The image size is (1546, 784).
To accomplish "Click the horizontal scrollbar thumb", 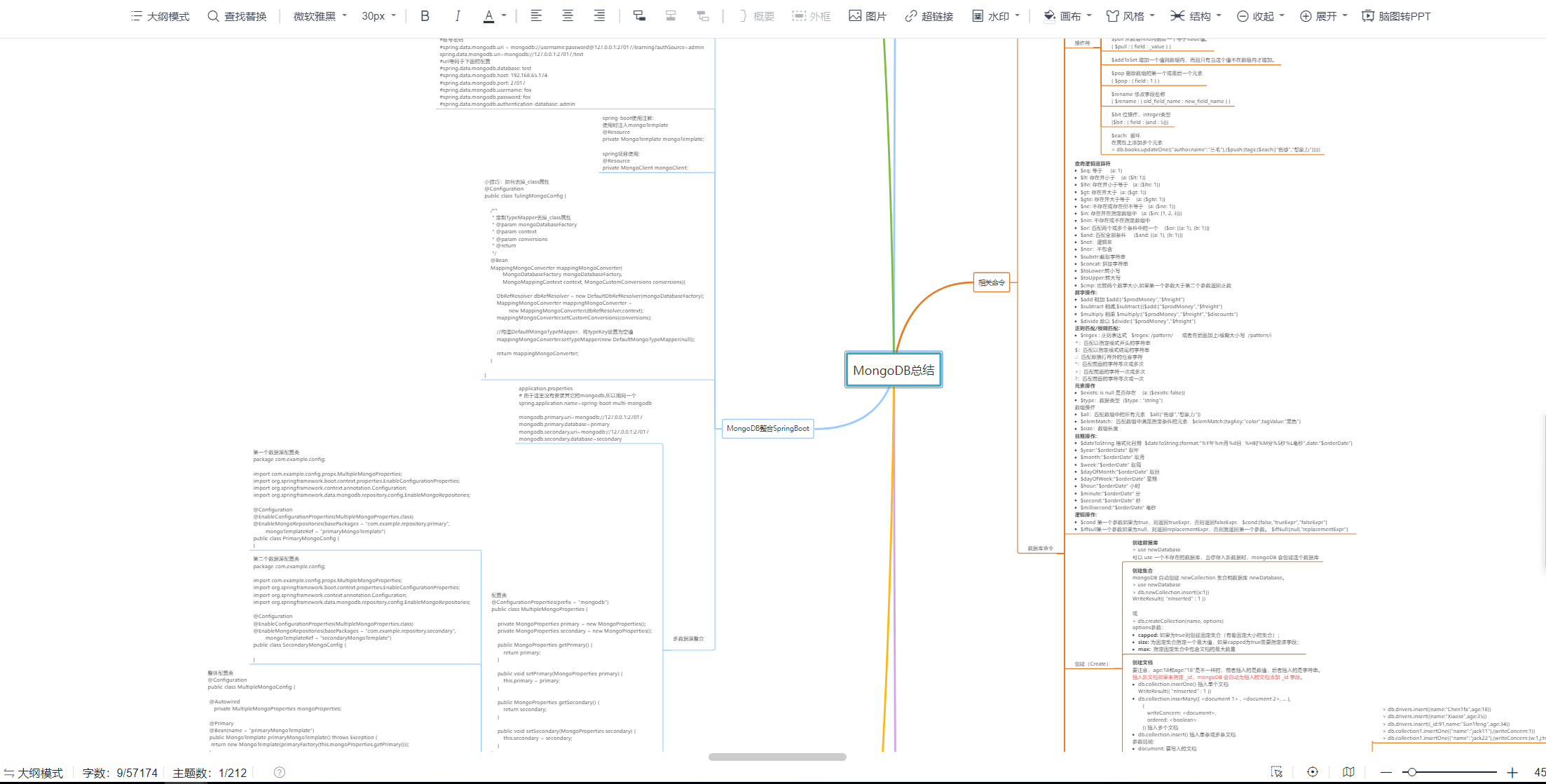I will click(x=777, y=757).
